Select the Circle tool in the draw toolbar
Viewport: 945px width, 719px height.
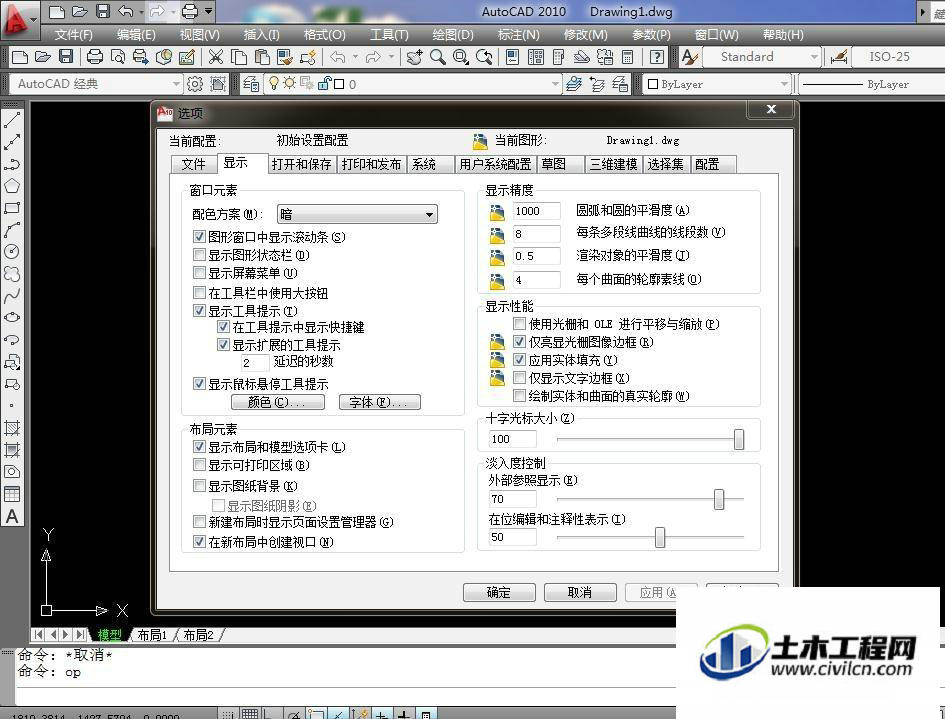12,251
